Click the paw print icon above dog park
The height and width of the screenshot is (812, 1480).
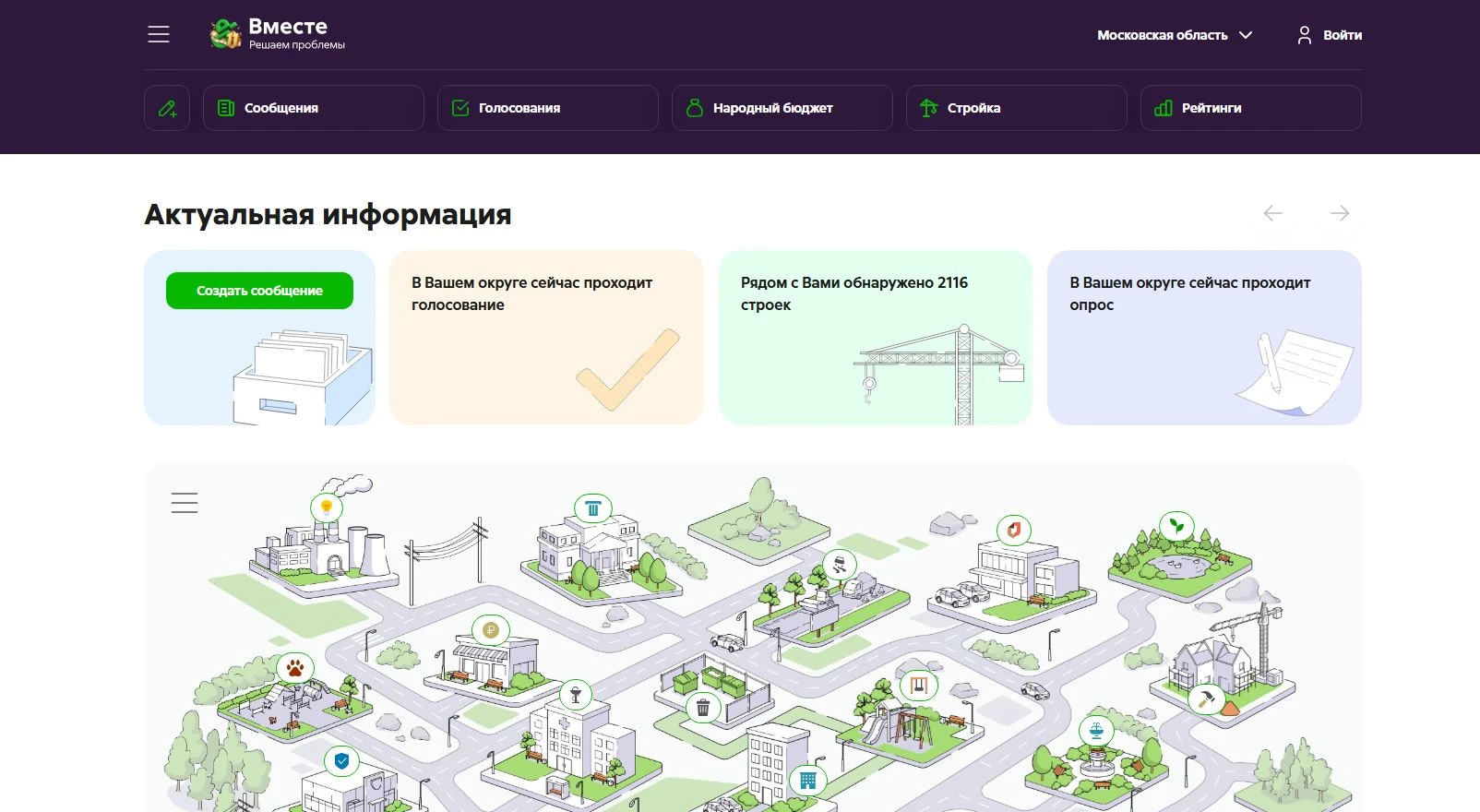tap(295, 668)
